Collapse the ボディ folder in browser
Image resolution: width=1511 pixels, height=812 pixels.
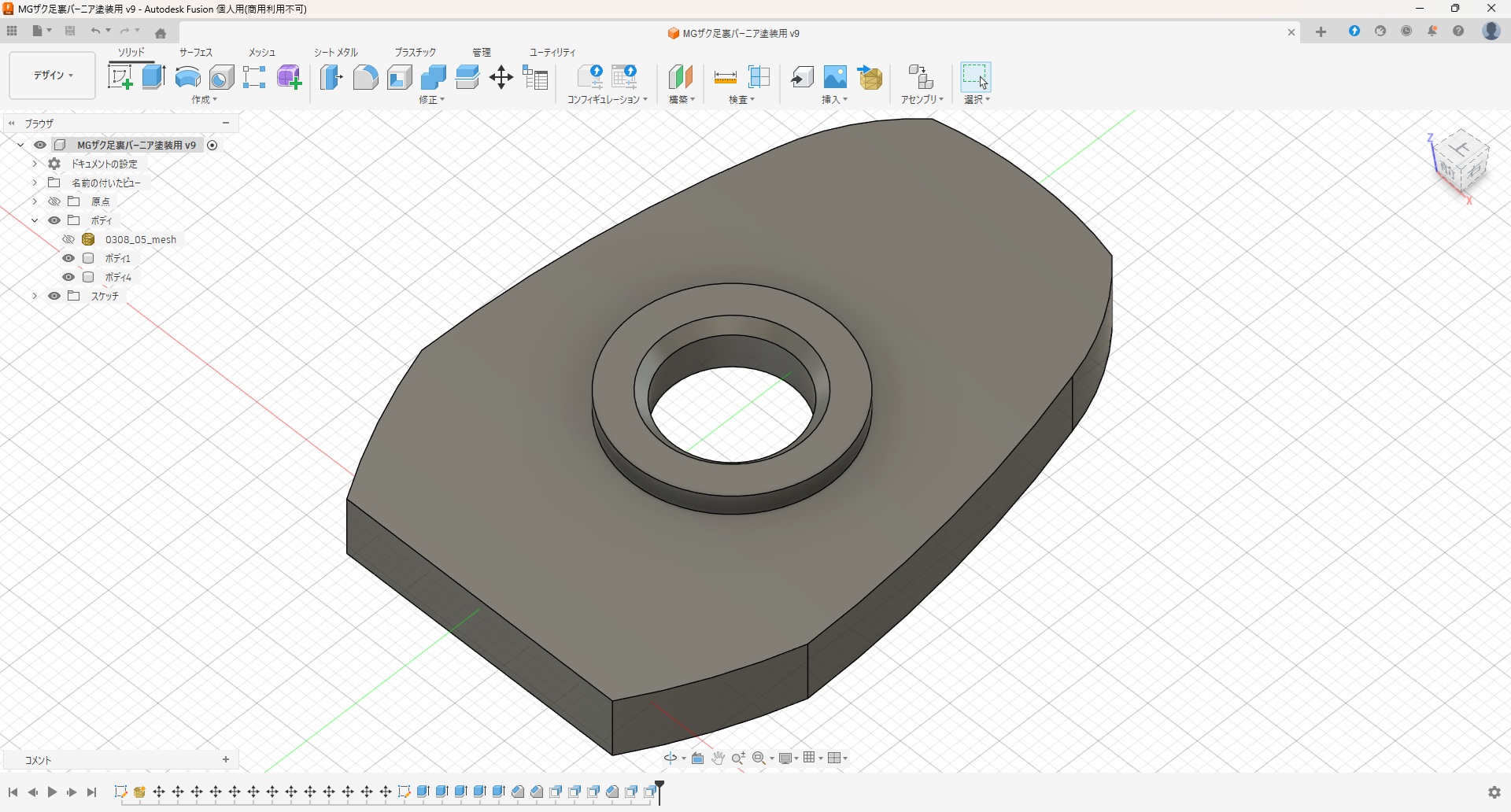(x=35, y=220)
